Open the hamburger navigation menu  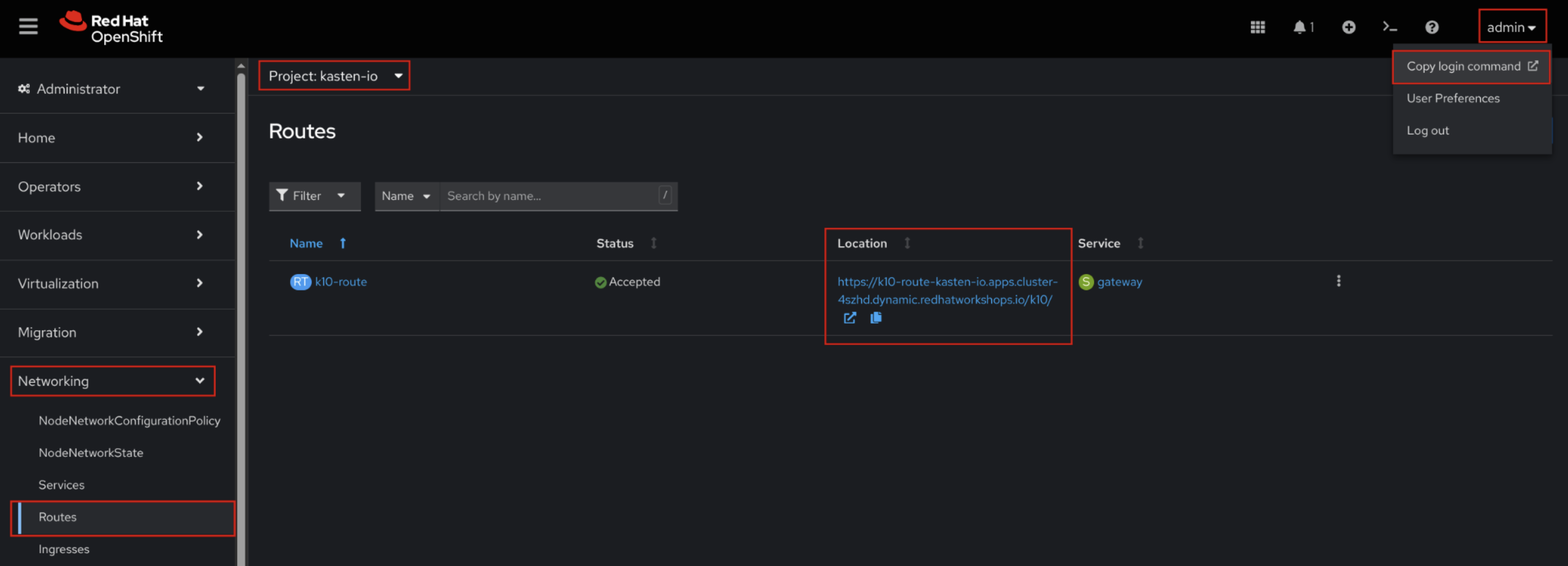click(x=28, y=27)
